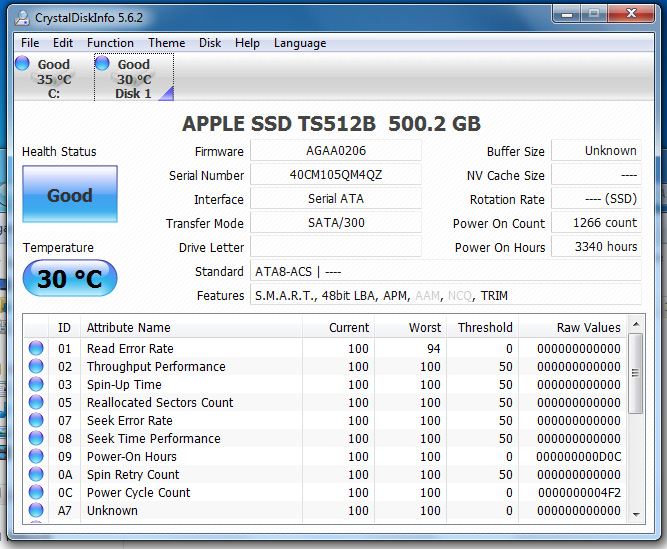Open the File menu
This screenshot has width=667, height=549.
(x=30, y=43)
